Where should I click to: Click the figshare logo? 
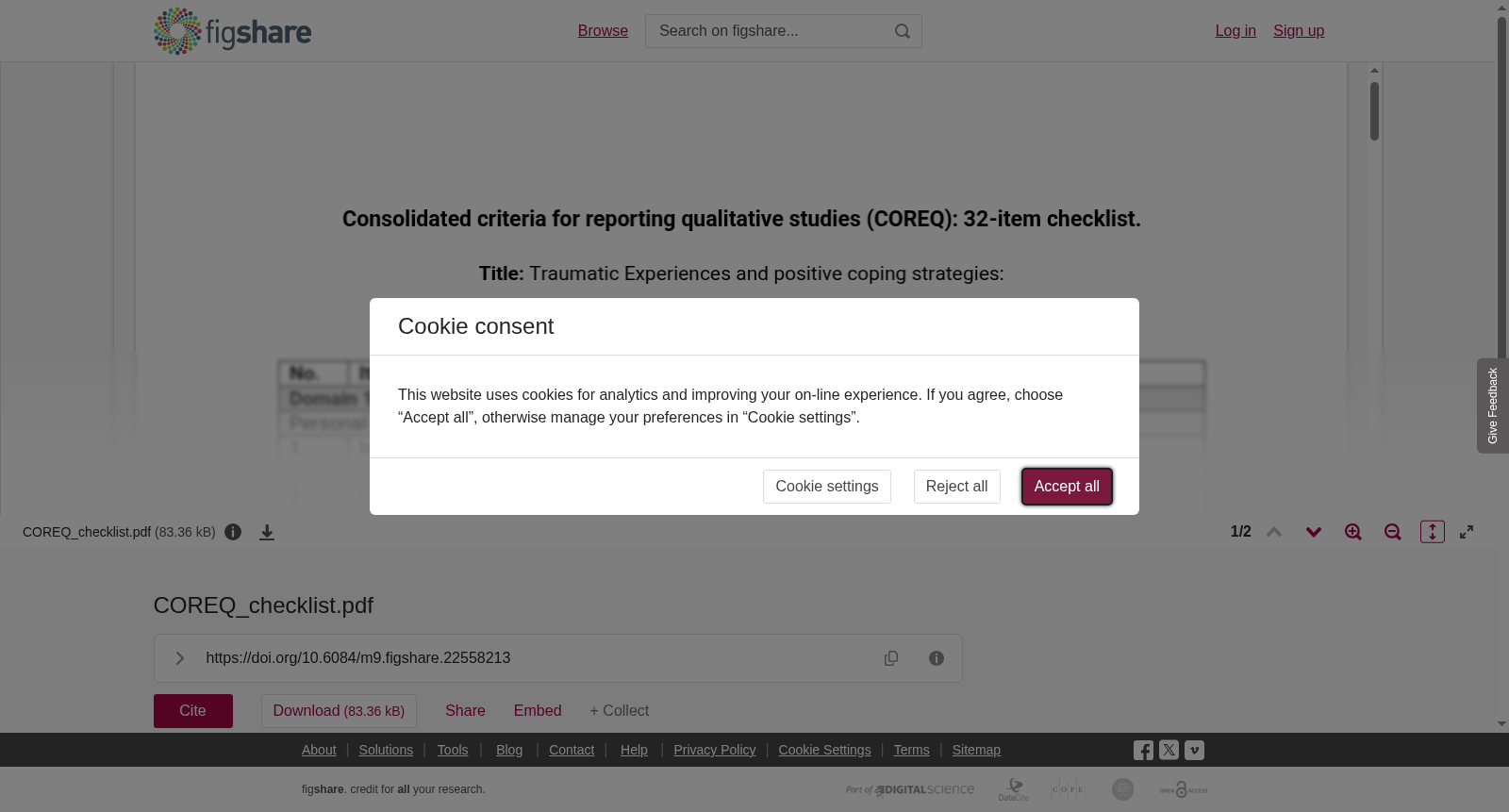click(232, 31)
